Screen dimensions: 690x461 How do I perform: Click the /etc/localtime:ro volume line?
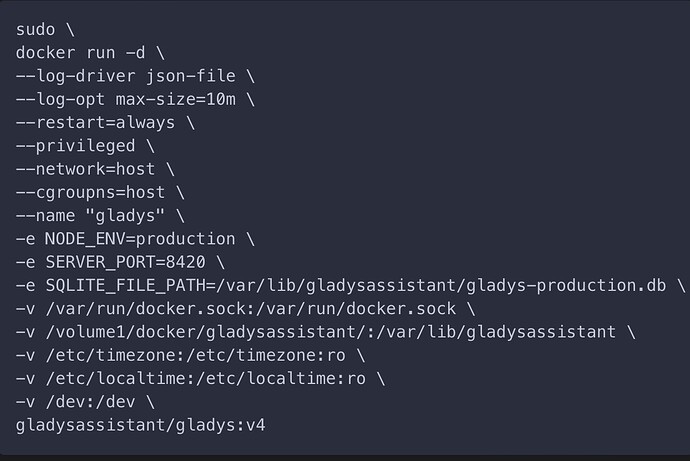[x=202, y=379]
